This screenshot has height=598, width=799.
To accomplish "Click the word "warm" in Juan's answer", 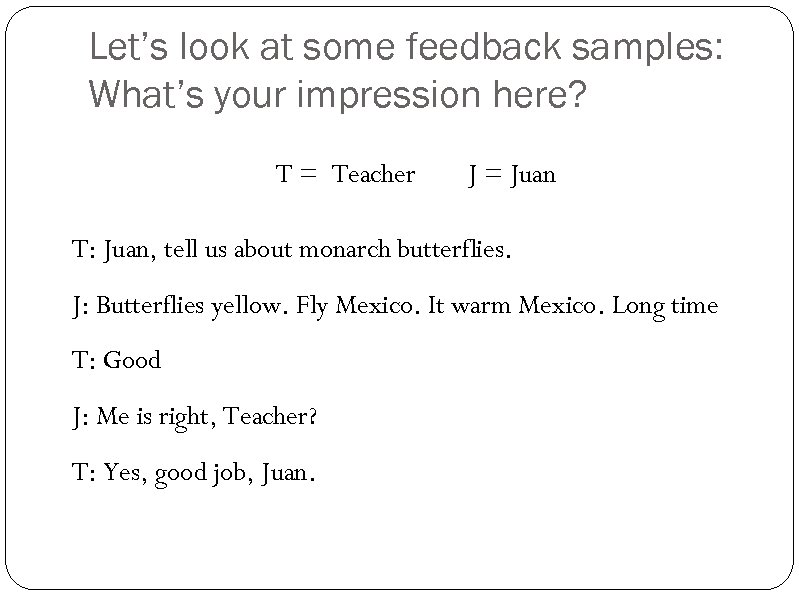I will point(481,305).
